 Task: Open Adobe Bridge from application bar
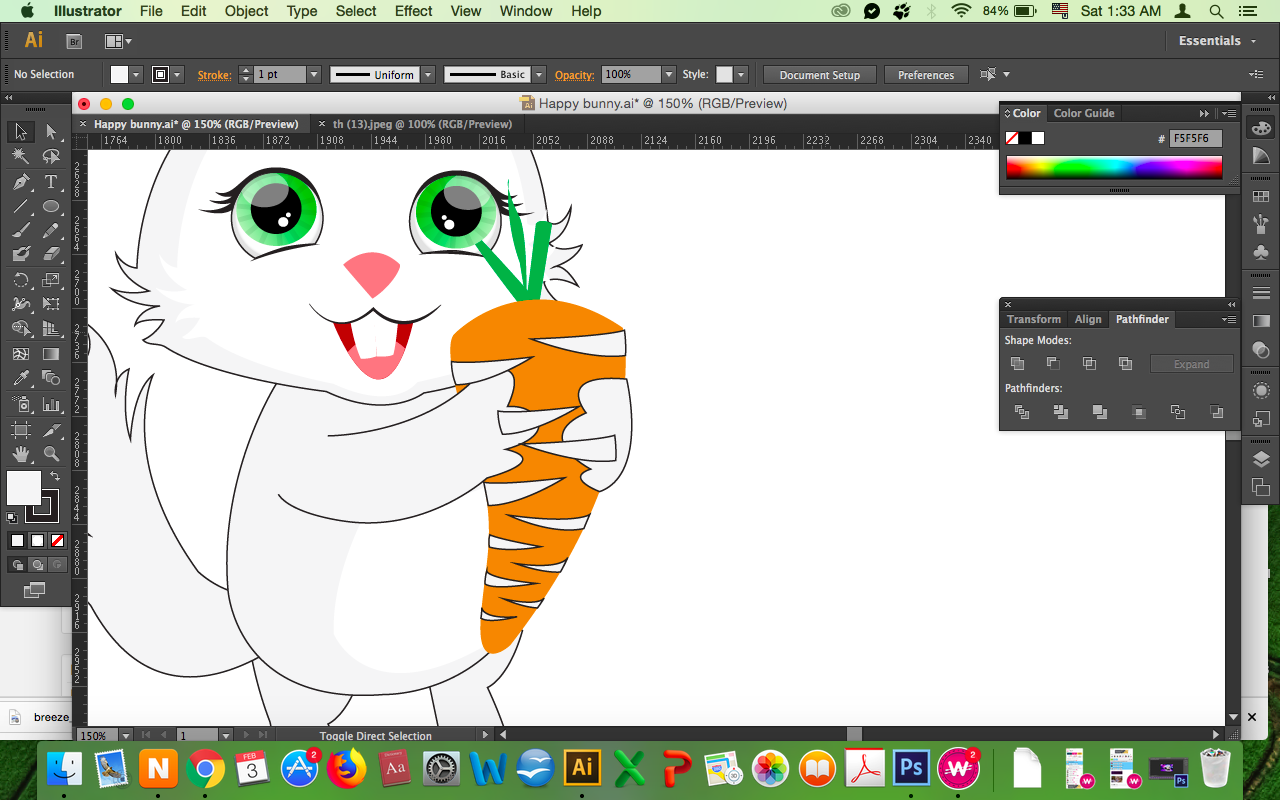click(x=74, y=41)
